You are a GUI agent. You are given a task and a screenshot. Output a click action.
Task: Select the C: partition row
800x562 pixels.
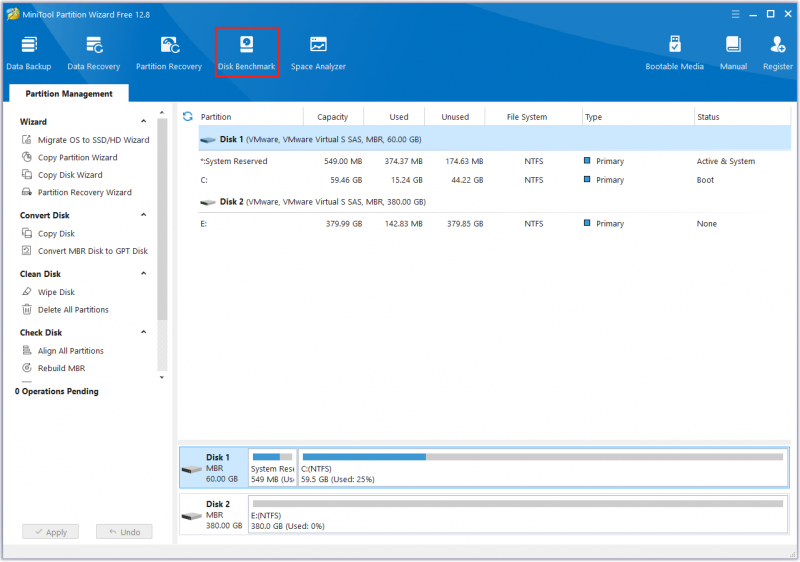[494, 180]
